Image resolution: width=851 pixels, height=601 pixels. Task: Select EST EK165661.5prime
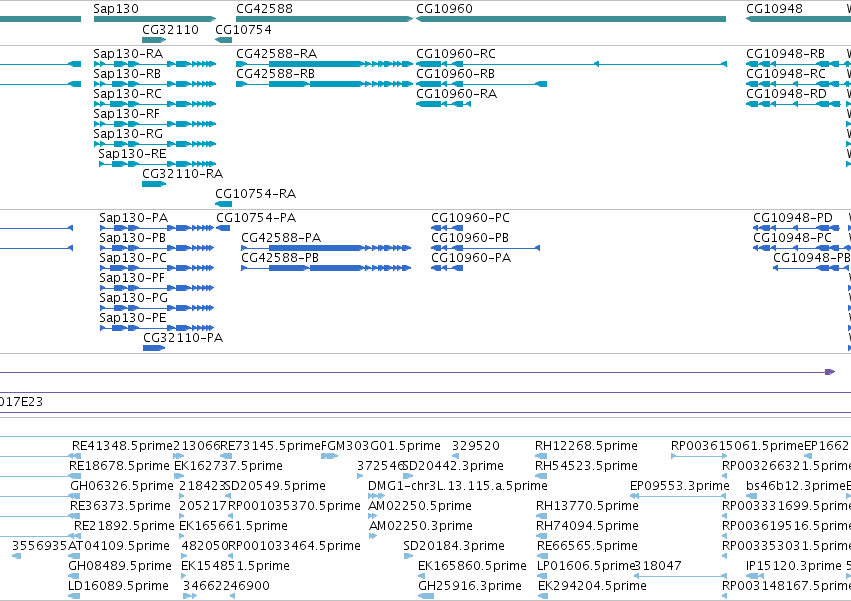(233, 526)
